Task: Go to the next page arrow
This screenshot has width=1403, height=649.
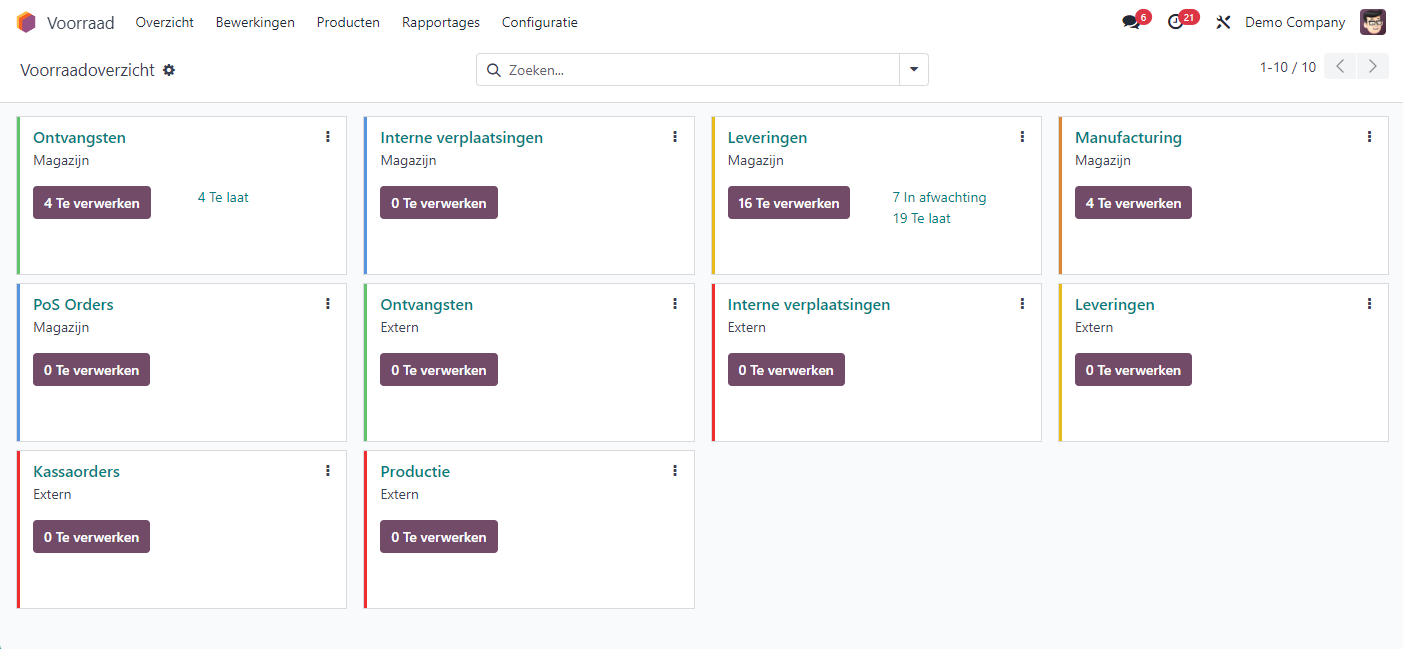Action: (x=1373, y=67)
